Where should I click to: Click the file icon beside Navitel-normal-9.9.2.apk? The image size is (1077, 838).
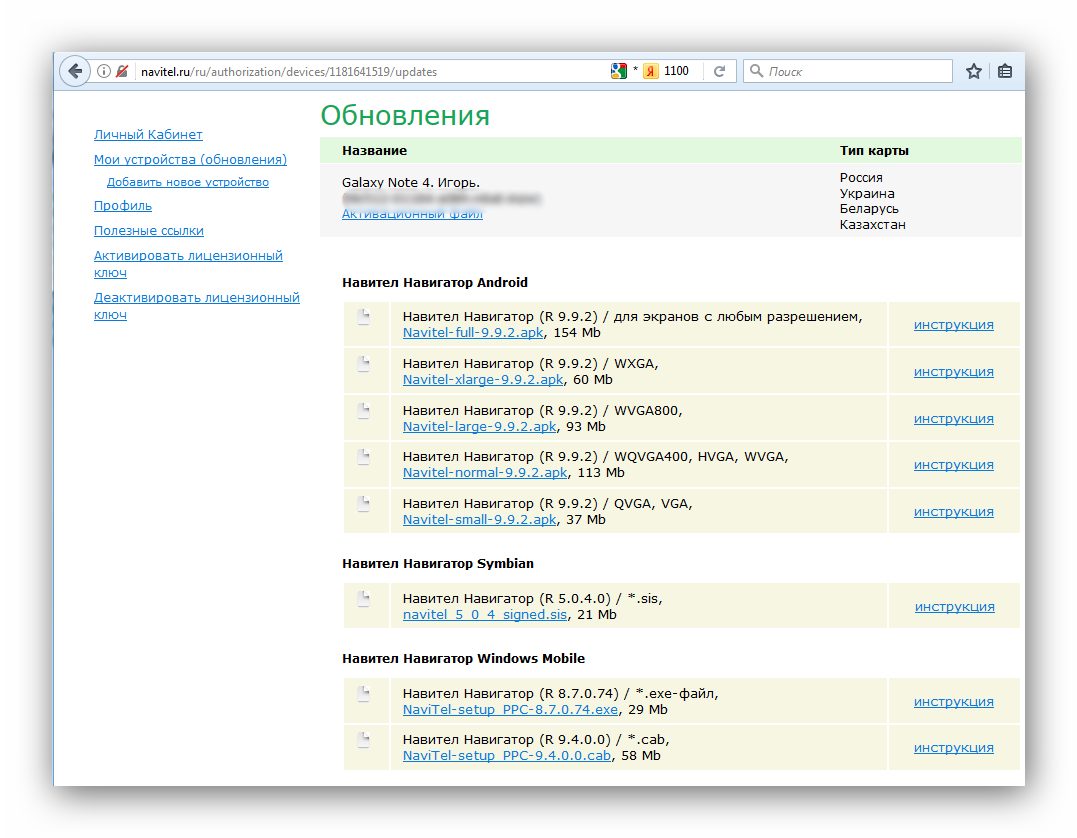(x=364, y=457)
